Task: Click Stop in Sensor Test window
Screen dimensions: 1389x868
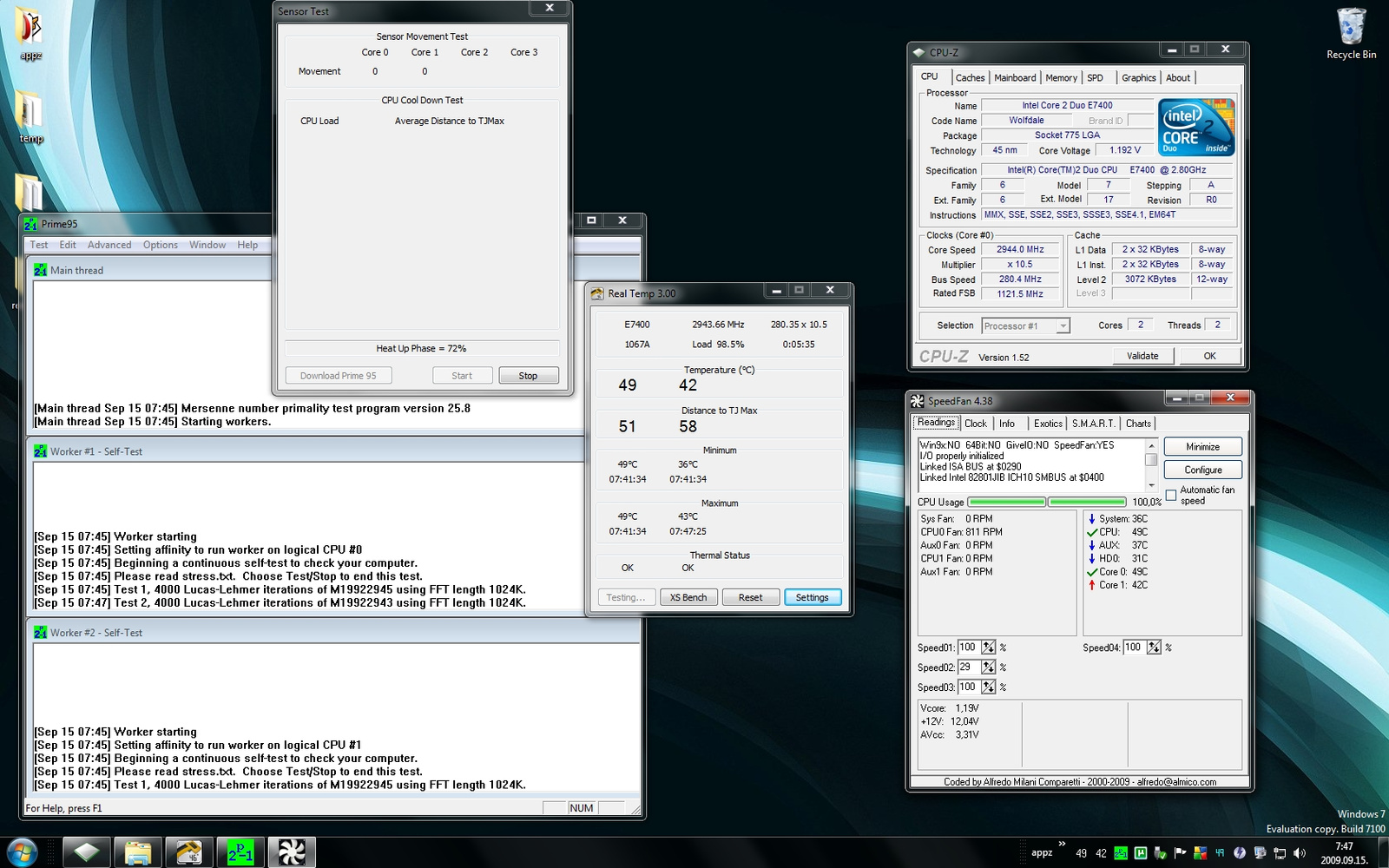Action: tap(528, 376)
